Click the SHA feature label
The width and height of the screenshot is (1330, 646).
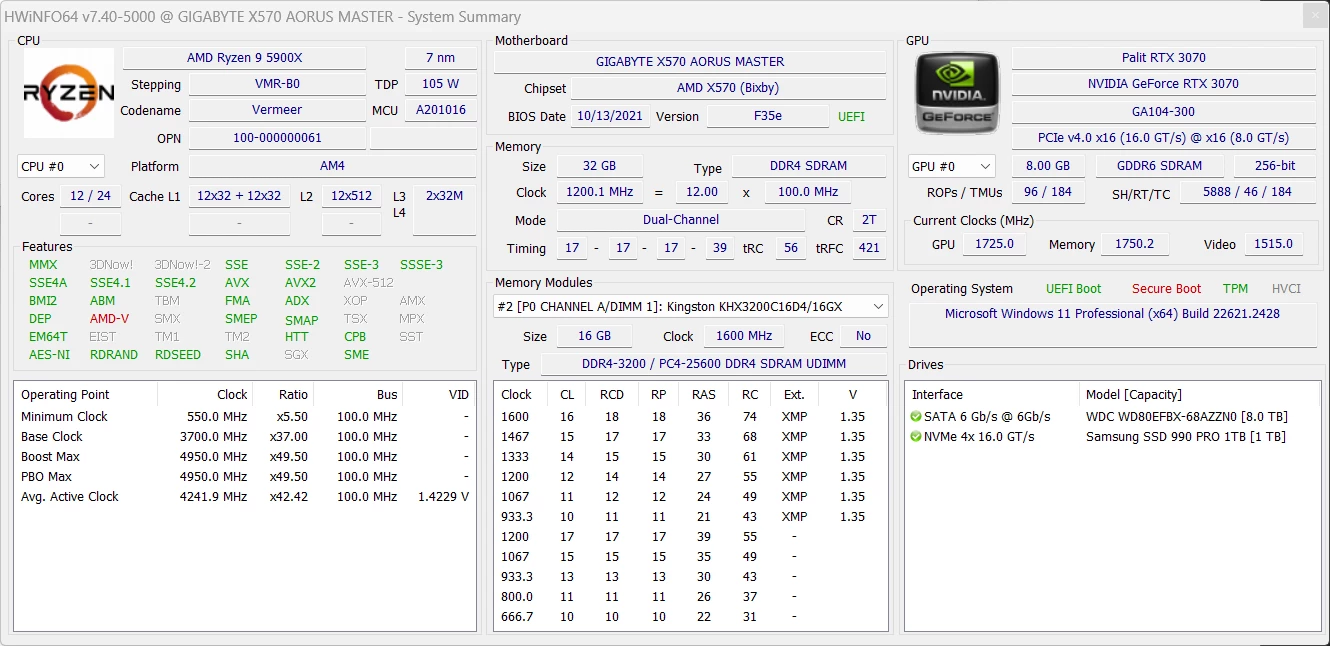[237, 355]
